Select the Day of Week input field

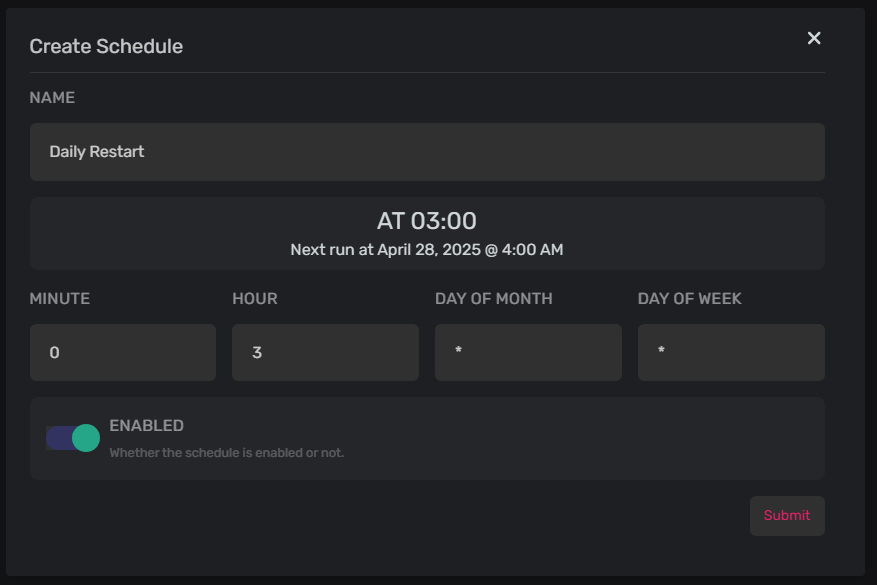pos(731,352)
